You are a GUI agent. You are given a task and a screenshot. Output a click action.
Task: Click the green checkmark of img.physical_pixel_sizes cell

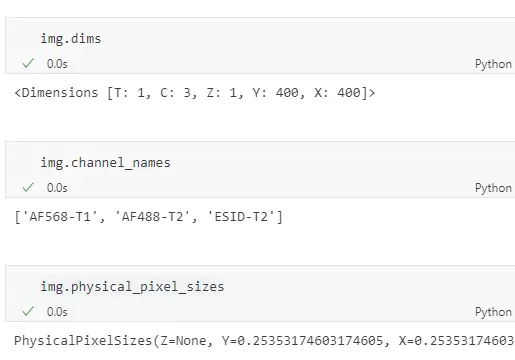[28, 311]
